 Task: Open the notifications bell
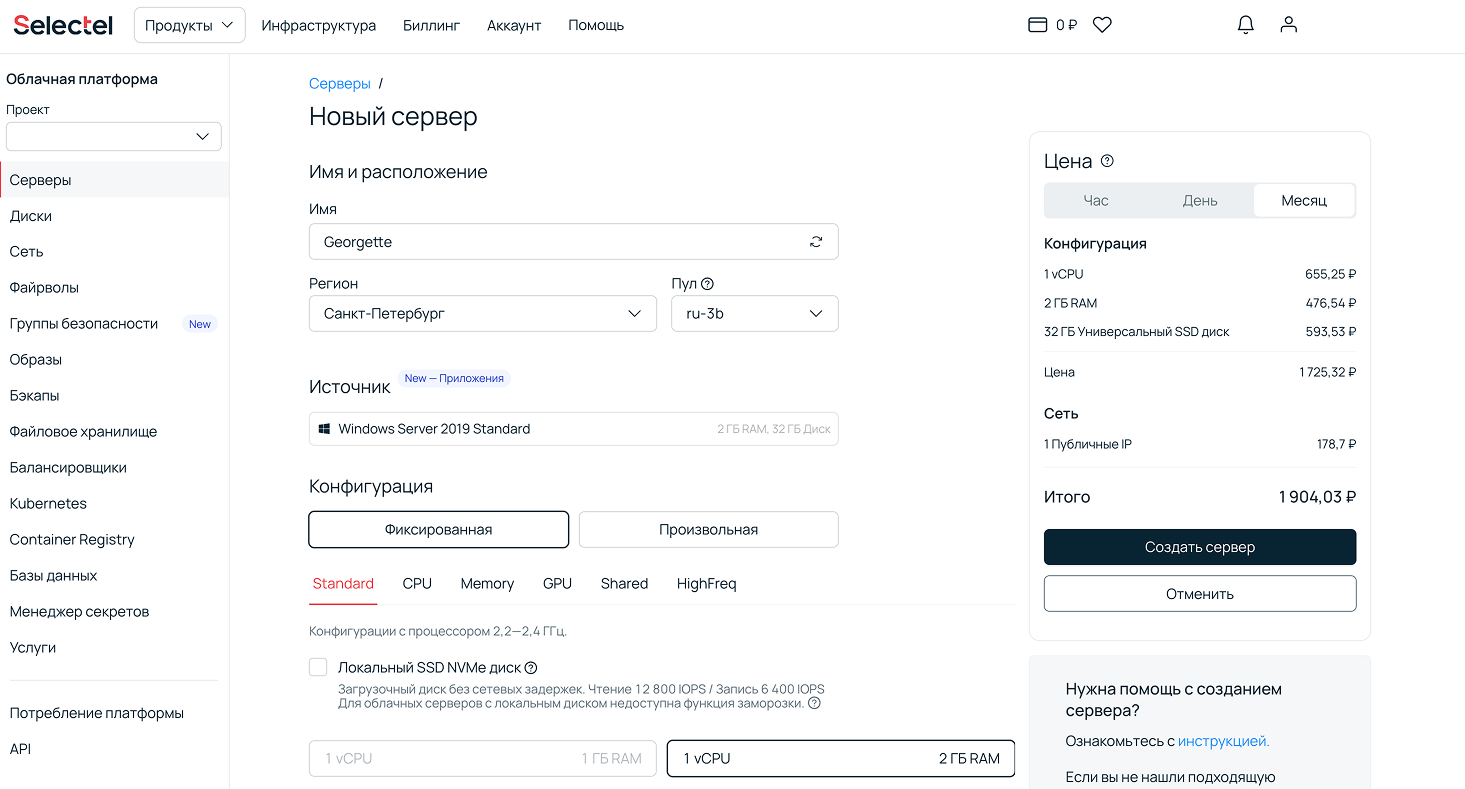[x=1245, y=25]
